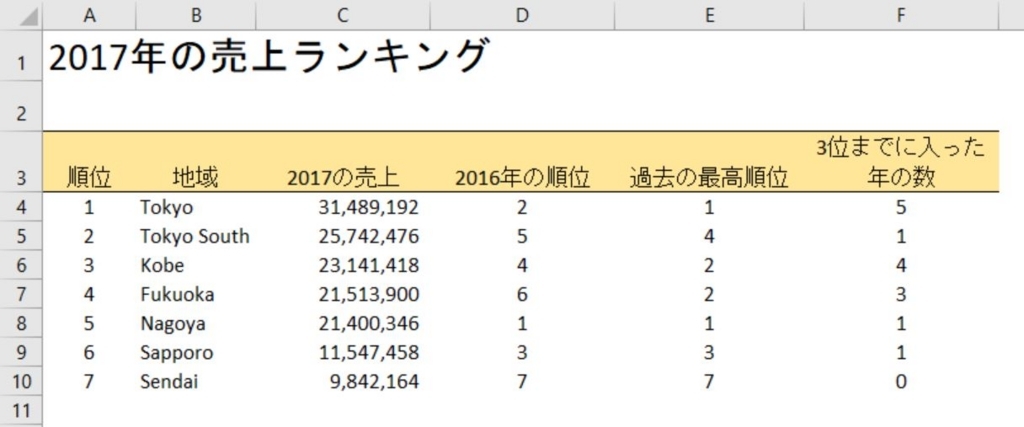Click the 過去の最高順位 header cell
Viewport: 1024px width, 427px height.
709,178
